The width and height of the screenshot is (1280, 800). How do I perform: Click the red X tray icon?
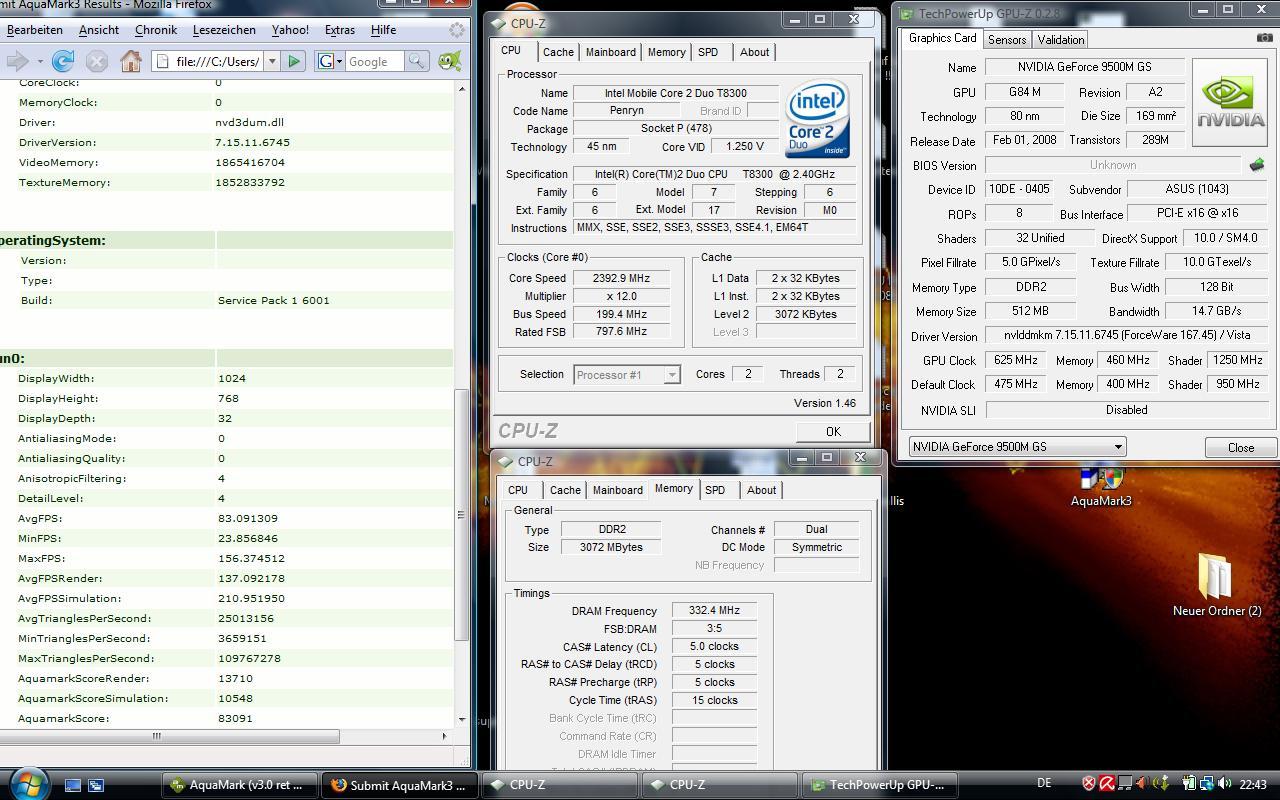[x=1090, y=784]
